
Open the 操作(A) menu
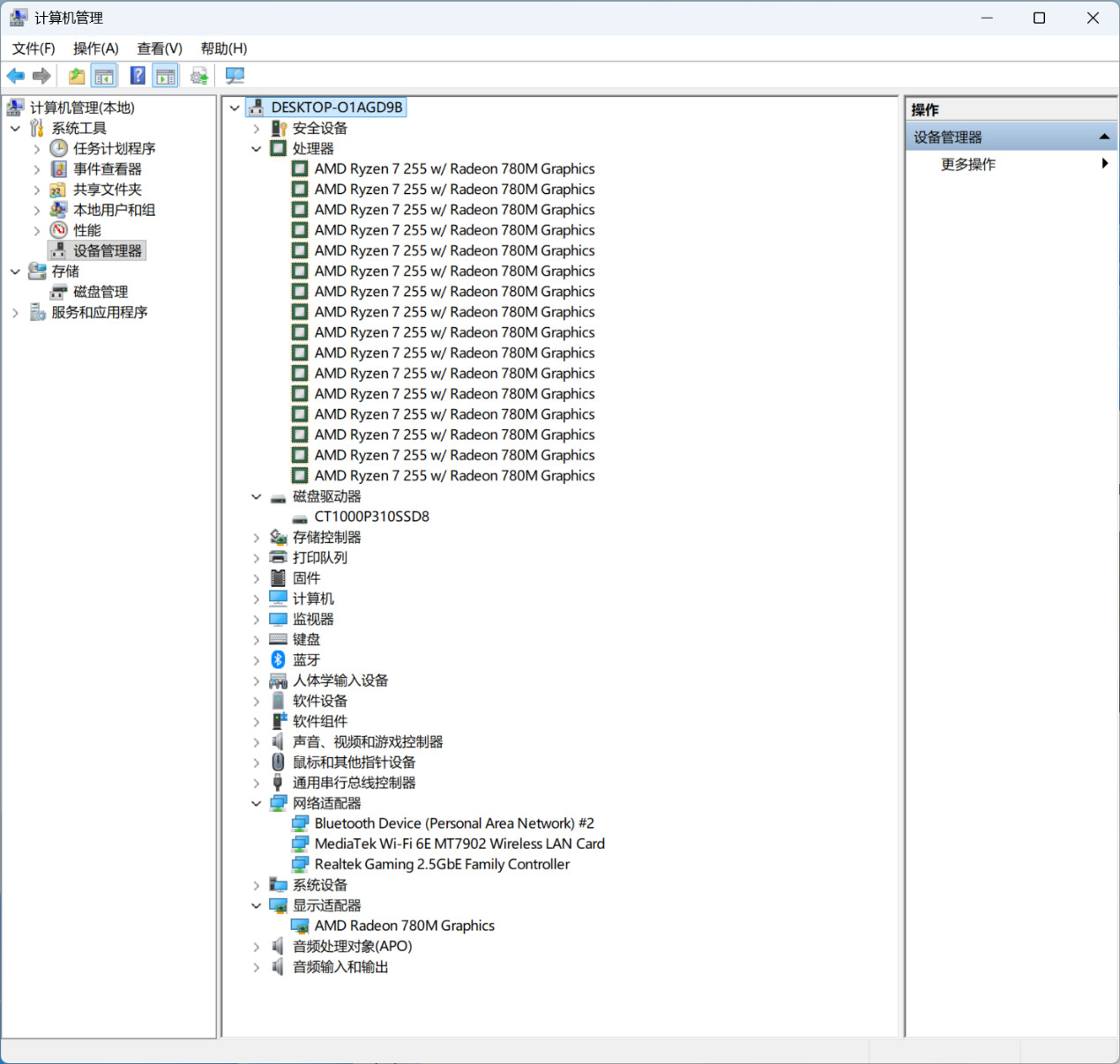click(x=95, y=48)
